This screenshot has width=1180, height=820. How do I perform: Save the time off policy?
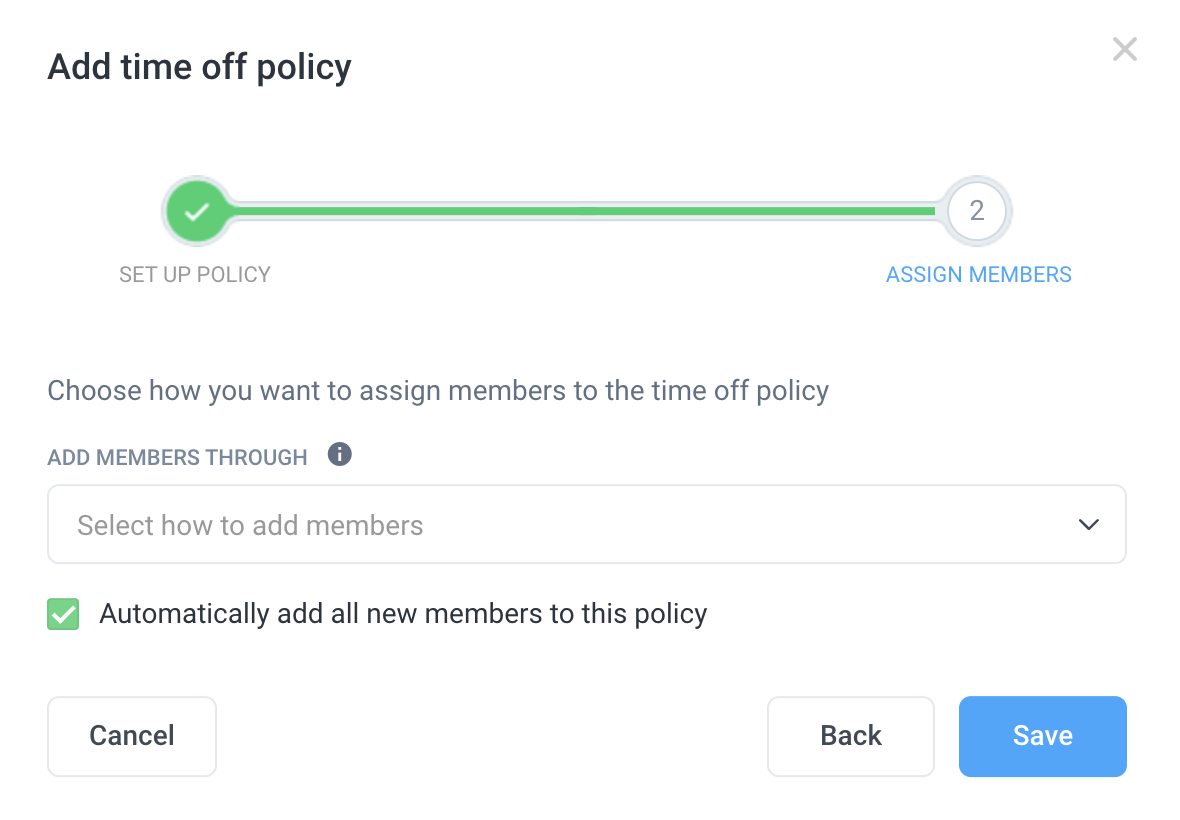1042,736
